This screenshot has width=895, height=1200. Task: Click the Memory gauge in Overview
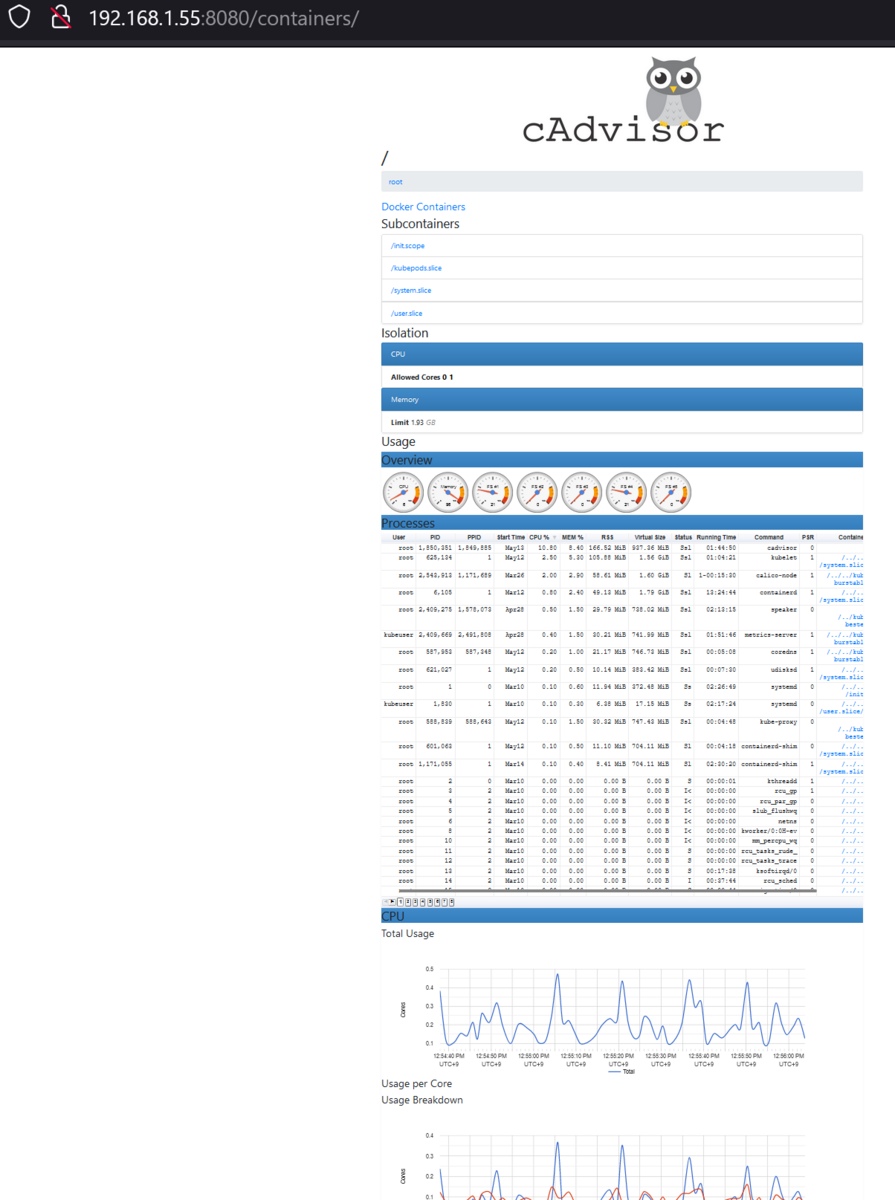(448, 493)
